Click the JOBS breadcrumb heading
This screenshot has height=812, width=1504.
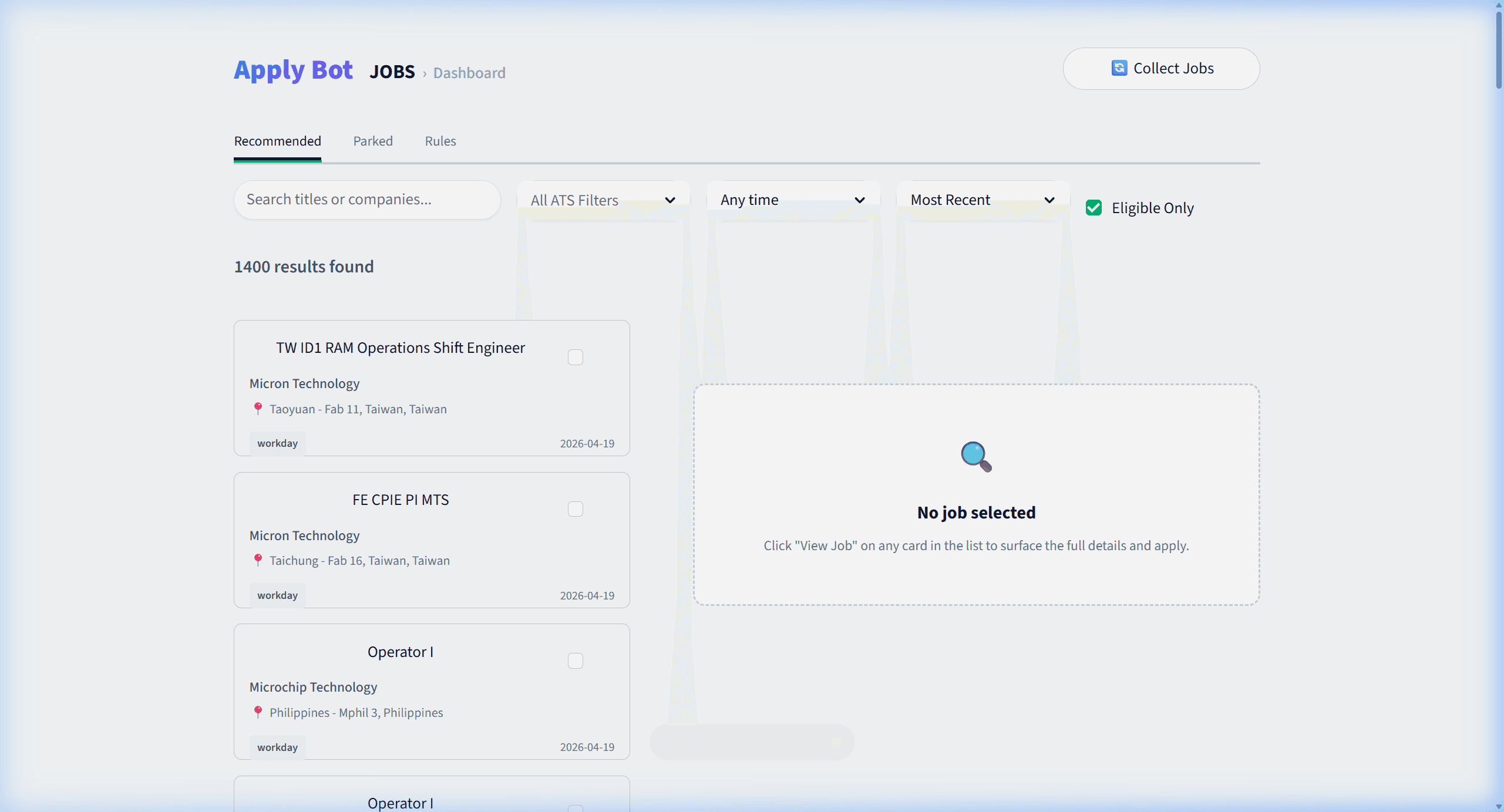pos(392,72)
